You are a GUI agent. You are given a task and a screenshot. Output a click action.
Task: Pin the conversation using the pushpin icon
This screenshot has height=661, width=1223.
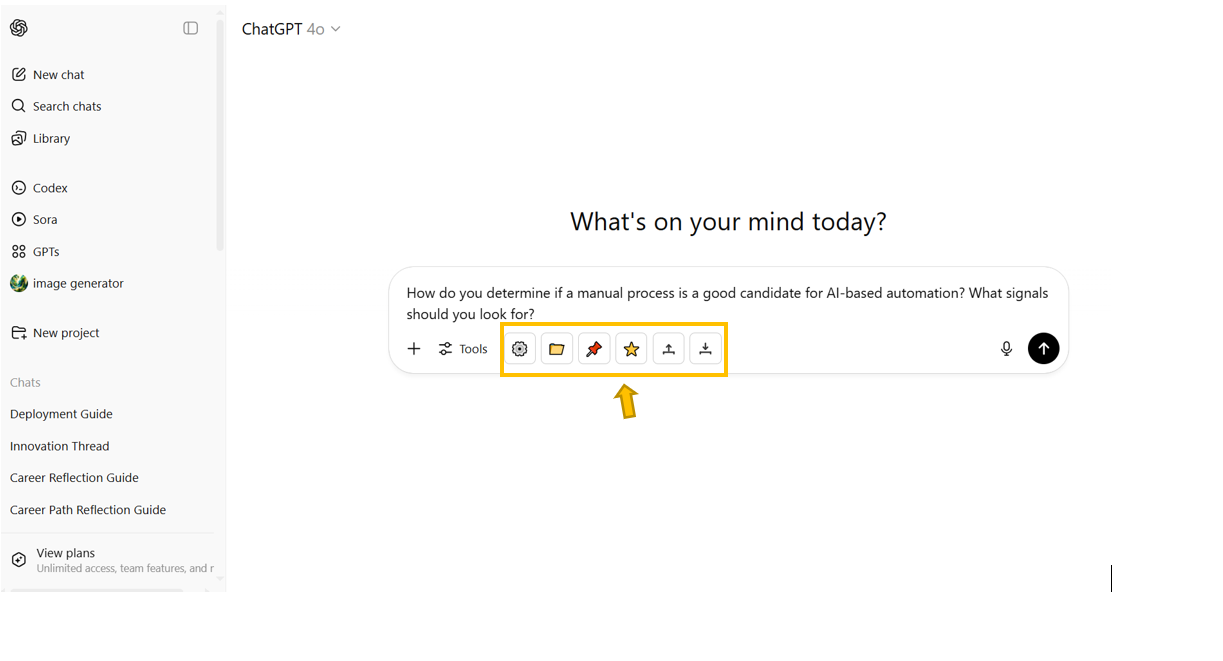pyautogui.click(x=594, y=348)
